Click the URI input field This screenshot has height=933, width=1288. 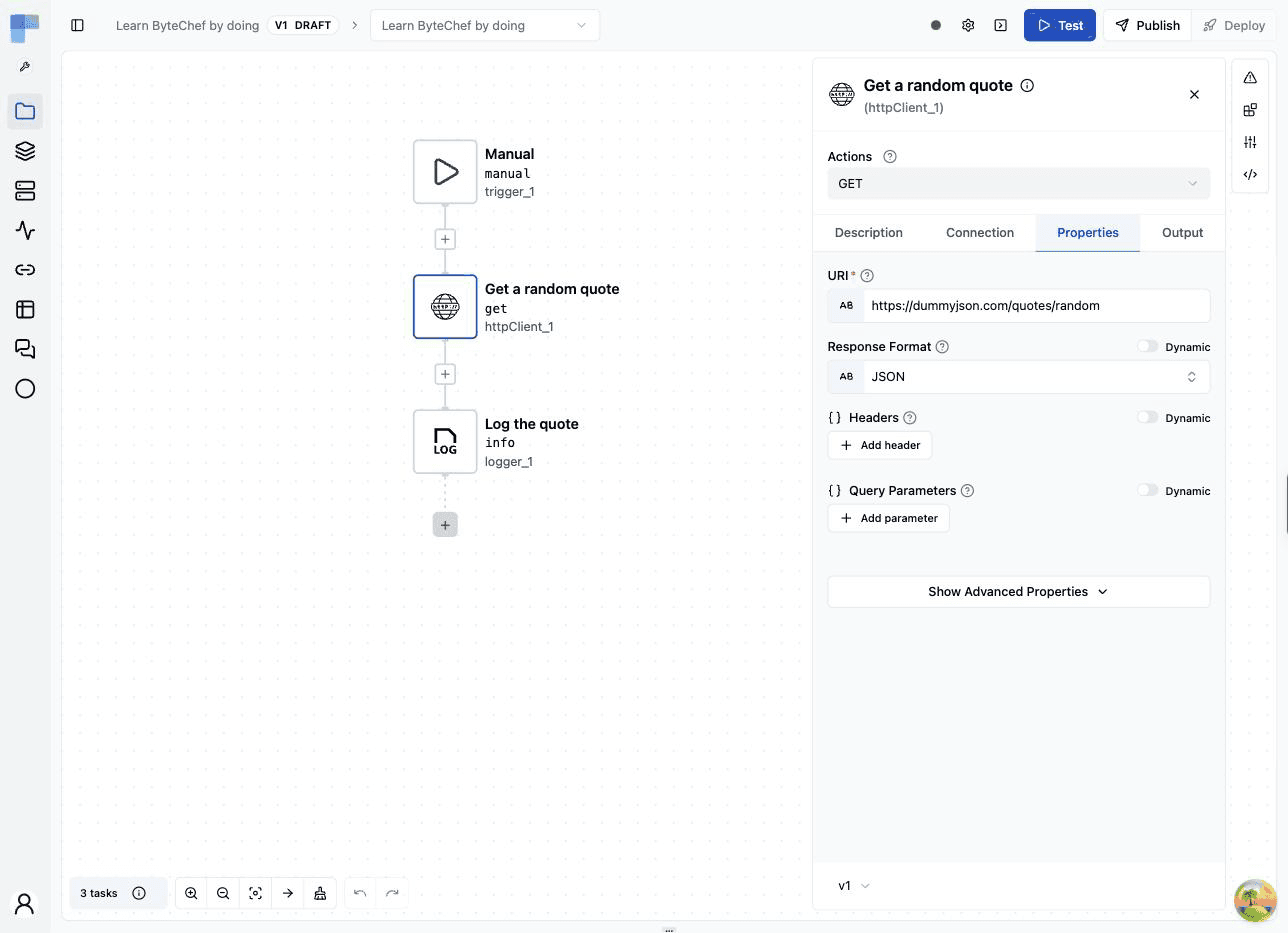(x=1036, y=306)
